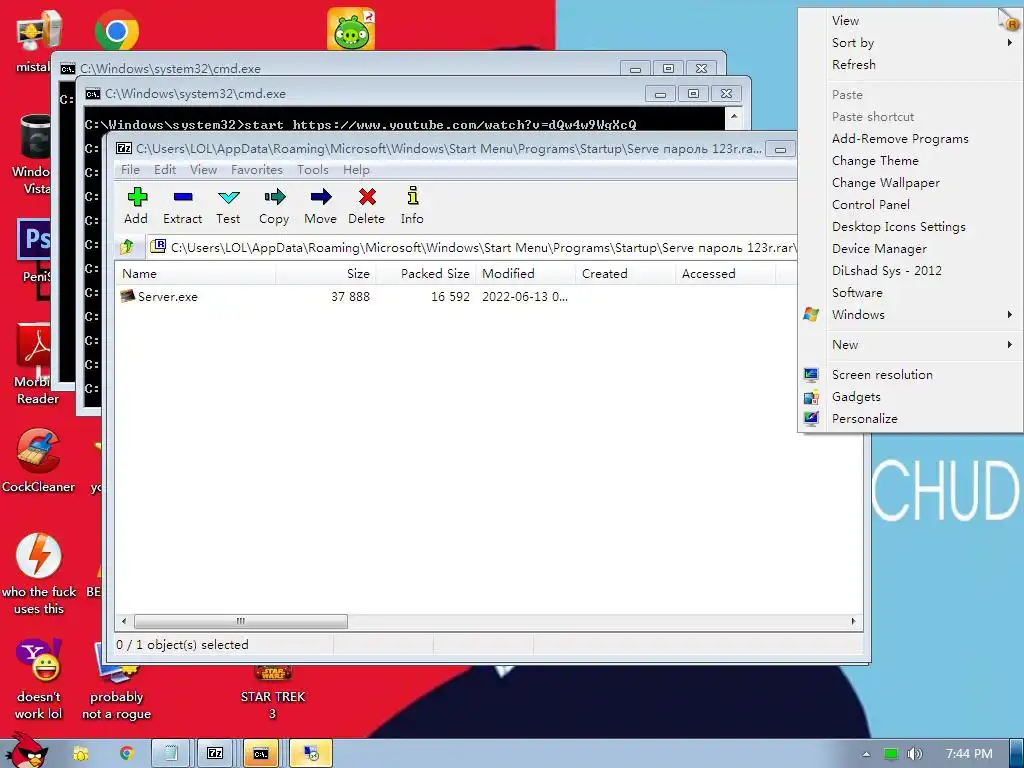Open Edit menu in 7-Zip

[165, 170]
